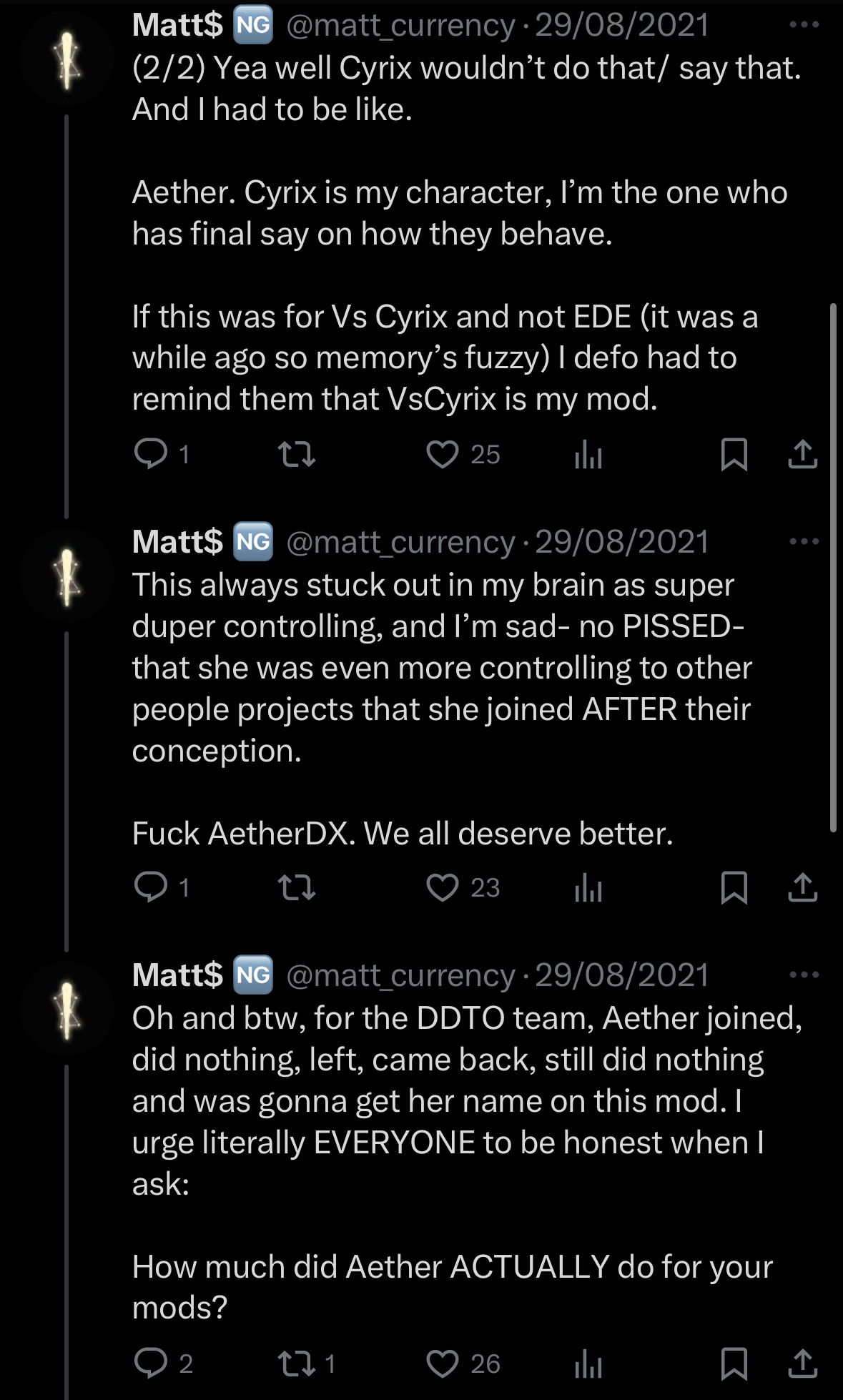Share the 'We all deserve better' tweet
The image size is (843, 1400).
tap(802, 887)
